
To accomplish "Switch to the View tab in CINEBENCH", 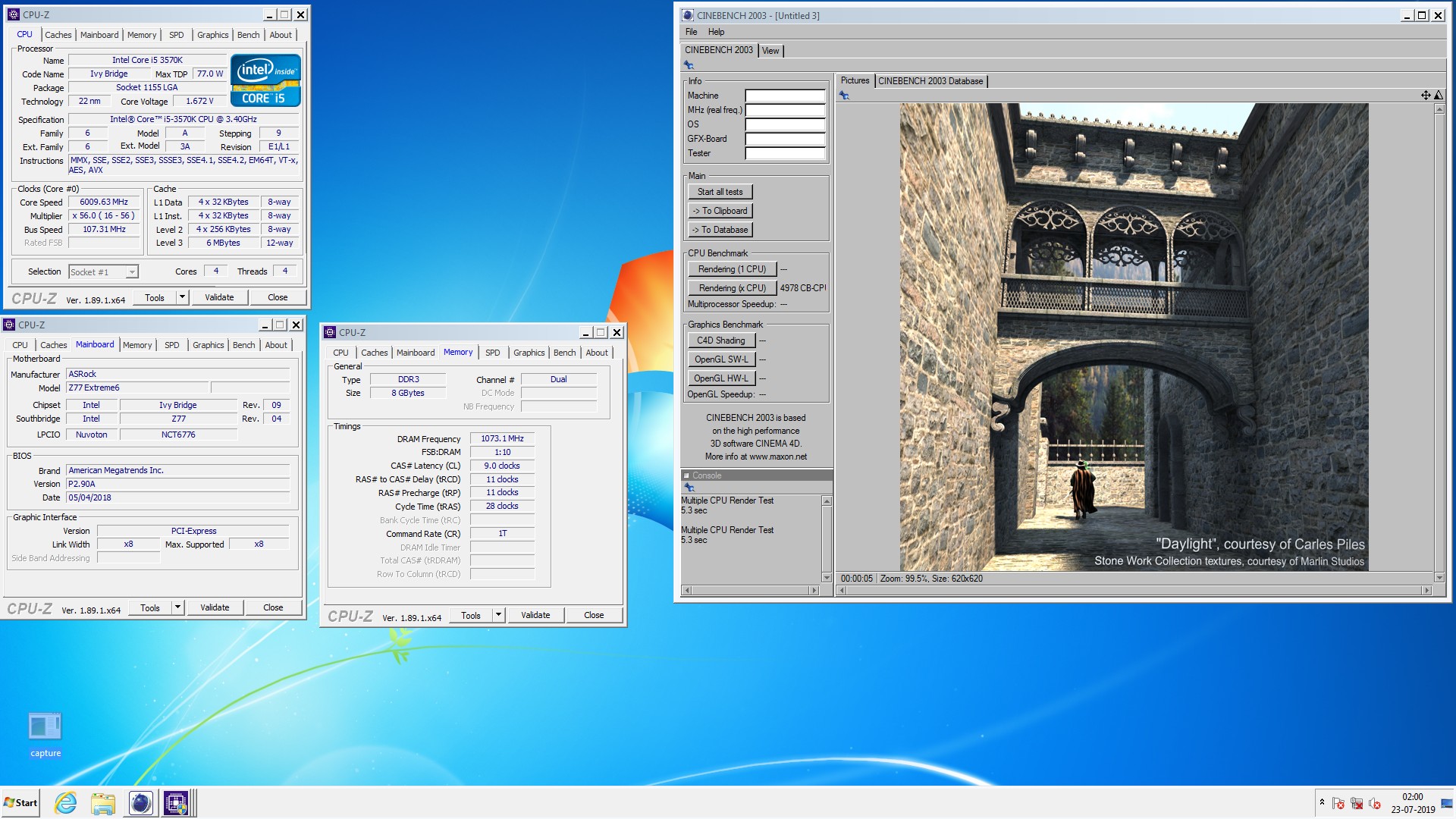I will (770, 51).
